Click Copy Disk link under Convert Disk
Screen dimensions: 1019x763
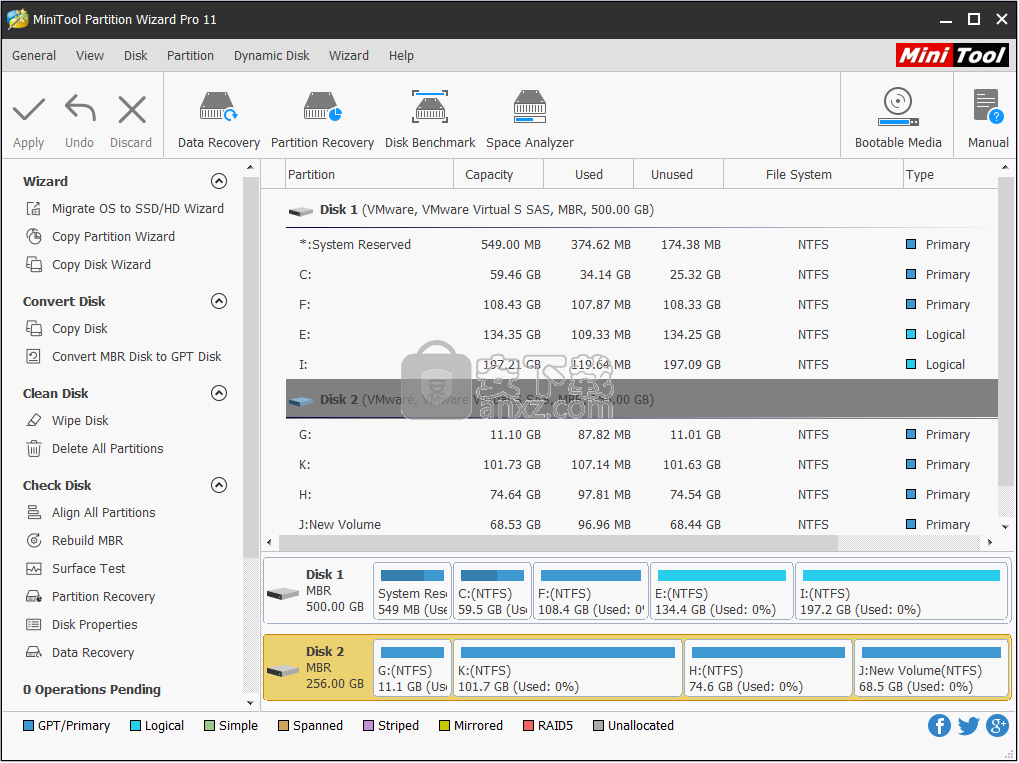pos(80,329)
